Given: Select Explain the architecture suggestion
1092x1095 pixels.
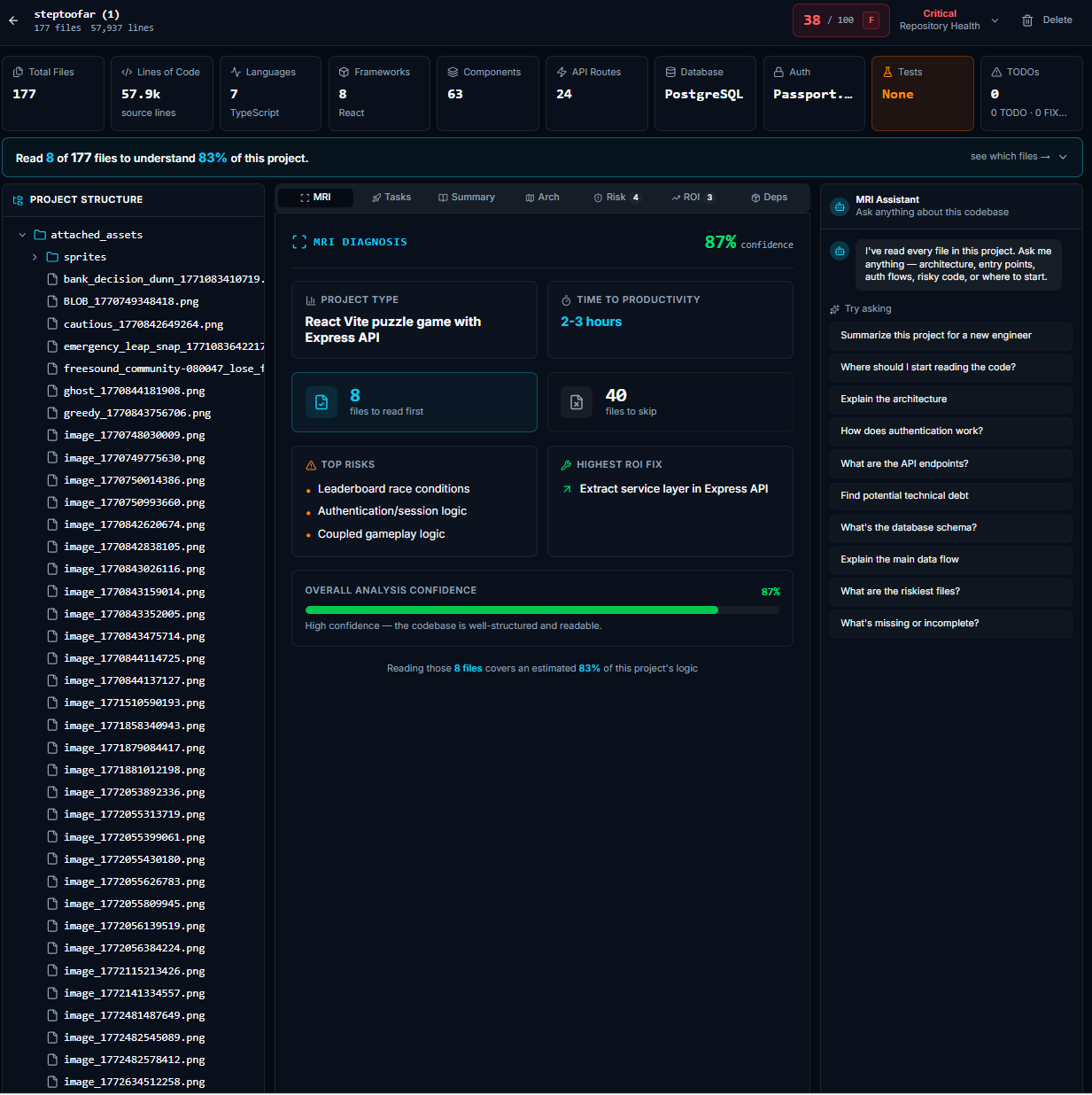Looking at the screenshot, I should coord(950,400).
